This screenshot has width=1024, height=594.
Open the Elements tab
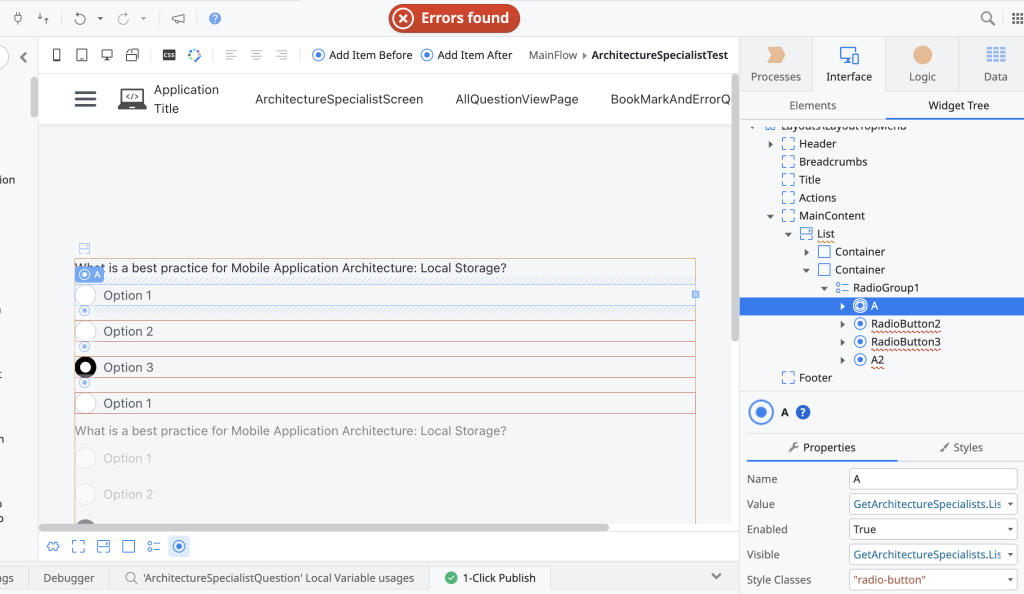(812, 105)
